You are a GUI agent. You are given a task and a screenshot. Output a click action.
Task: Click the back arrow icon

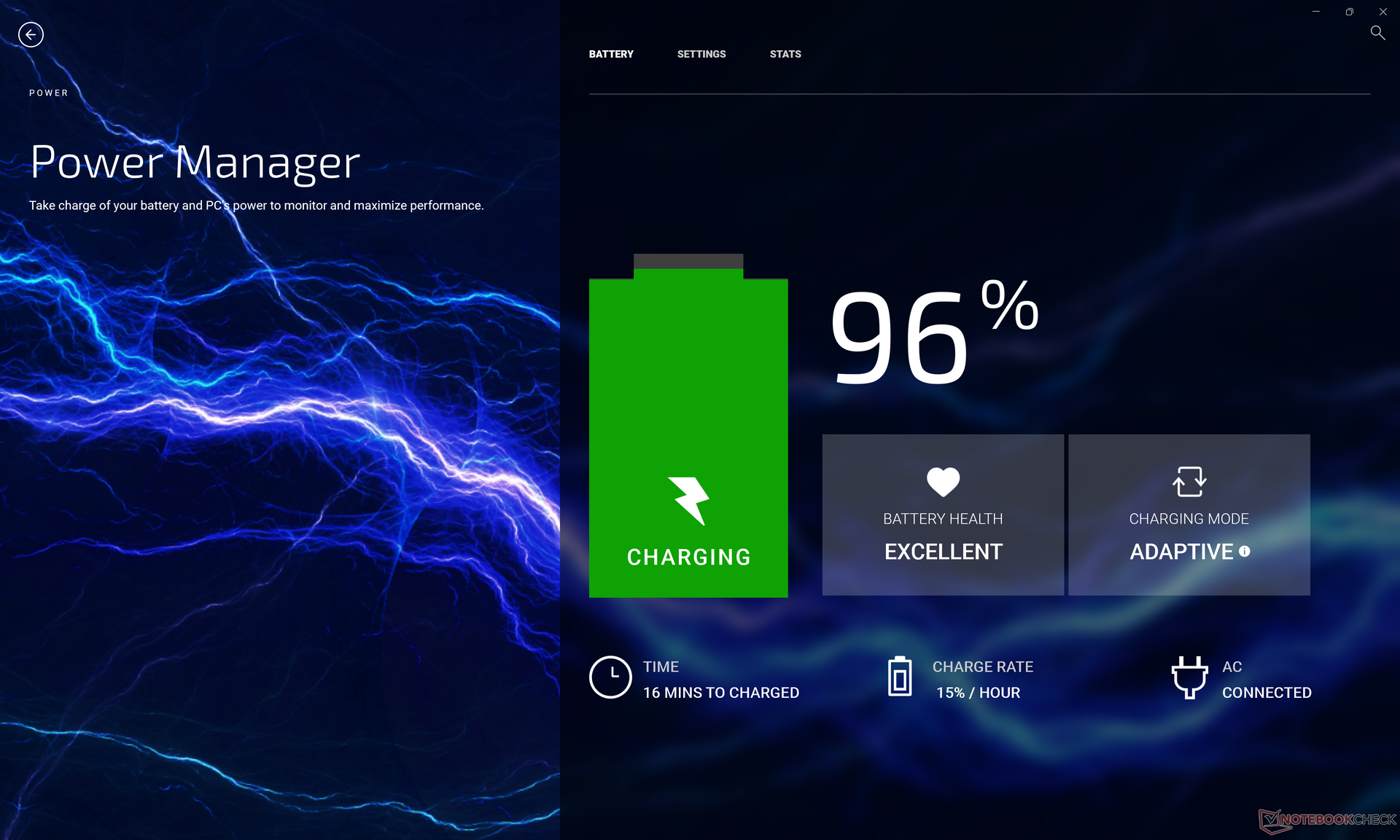[x=31, y=34]
